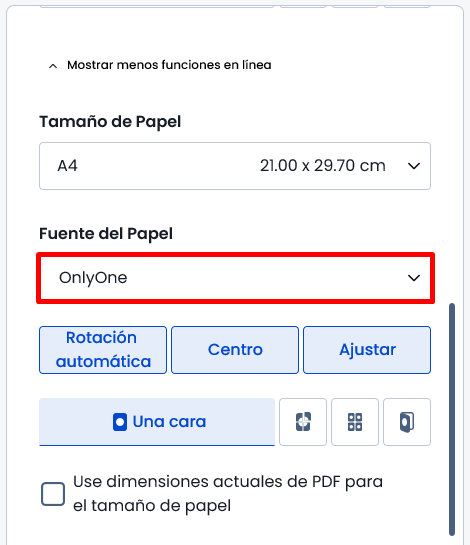Image resolution: width=470 pixels, height=545 pixels.
Task: Click the 21.00 x 29.70 cm size text
Action: (323, 166)
